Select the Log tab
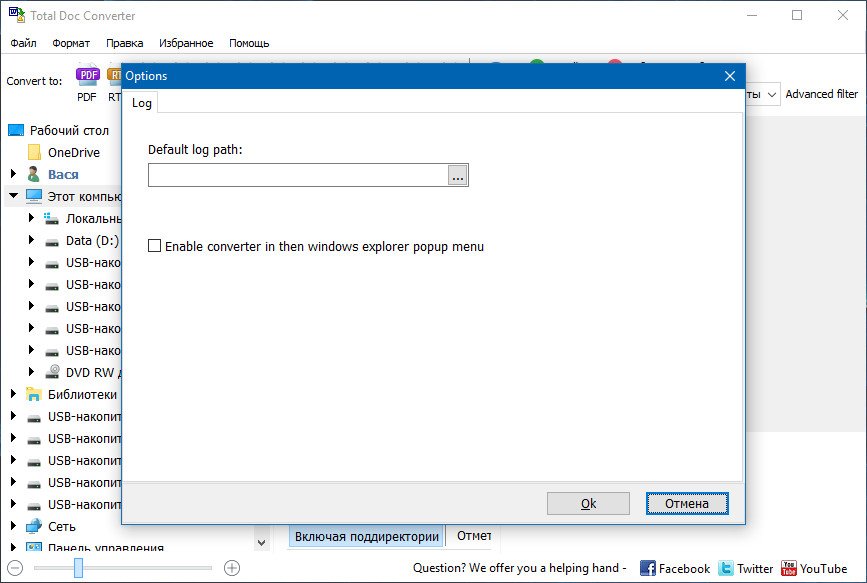867x583 pixels. pos(142,103)
